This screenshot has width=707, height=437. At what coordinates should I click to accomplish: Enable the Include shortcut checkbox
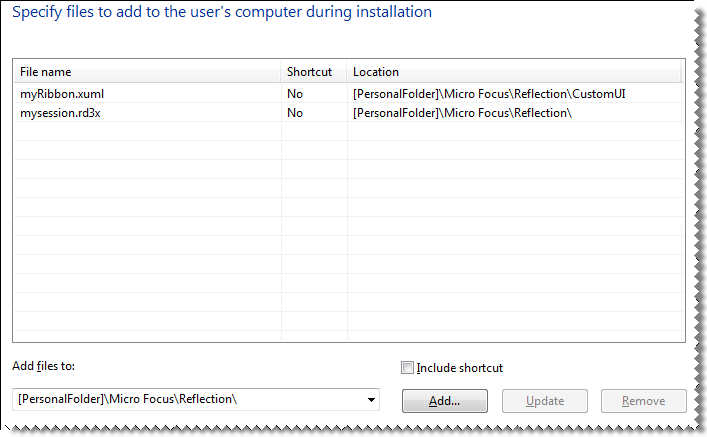pos(407,368)
